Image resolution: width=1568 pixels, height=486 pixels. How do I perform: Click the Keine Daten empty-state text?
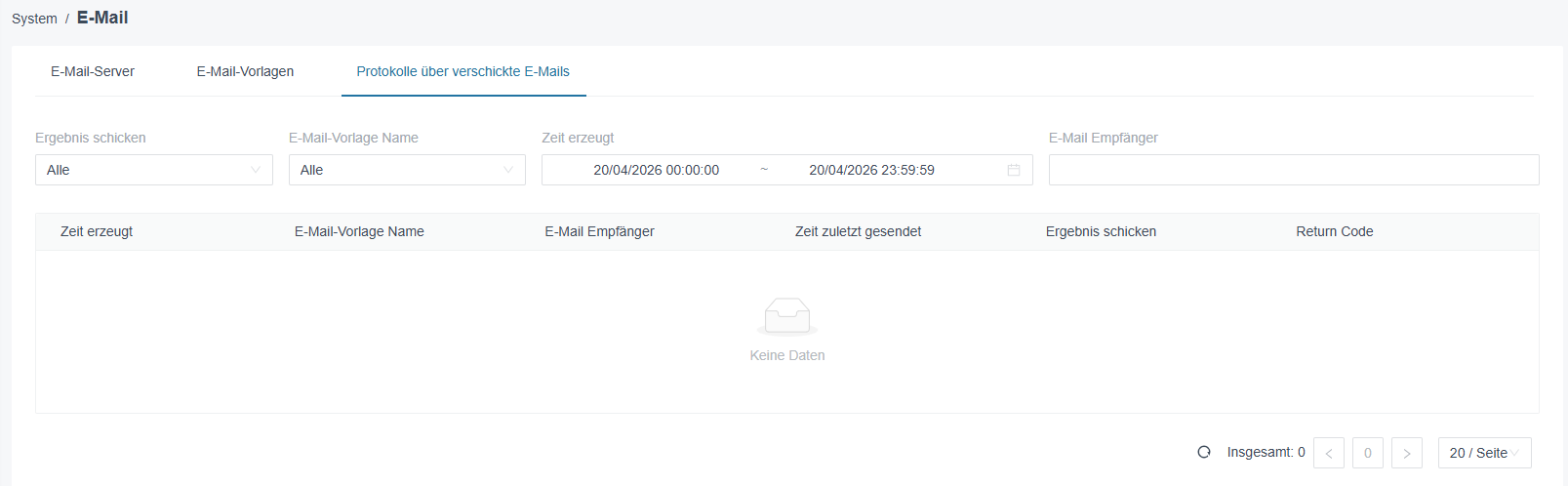(x=787, y=355)
